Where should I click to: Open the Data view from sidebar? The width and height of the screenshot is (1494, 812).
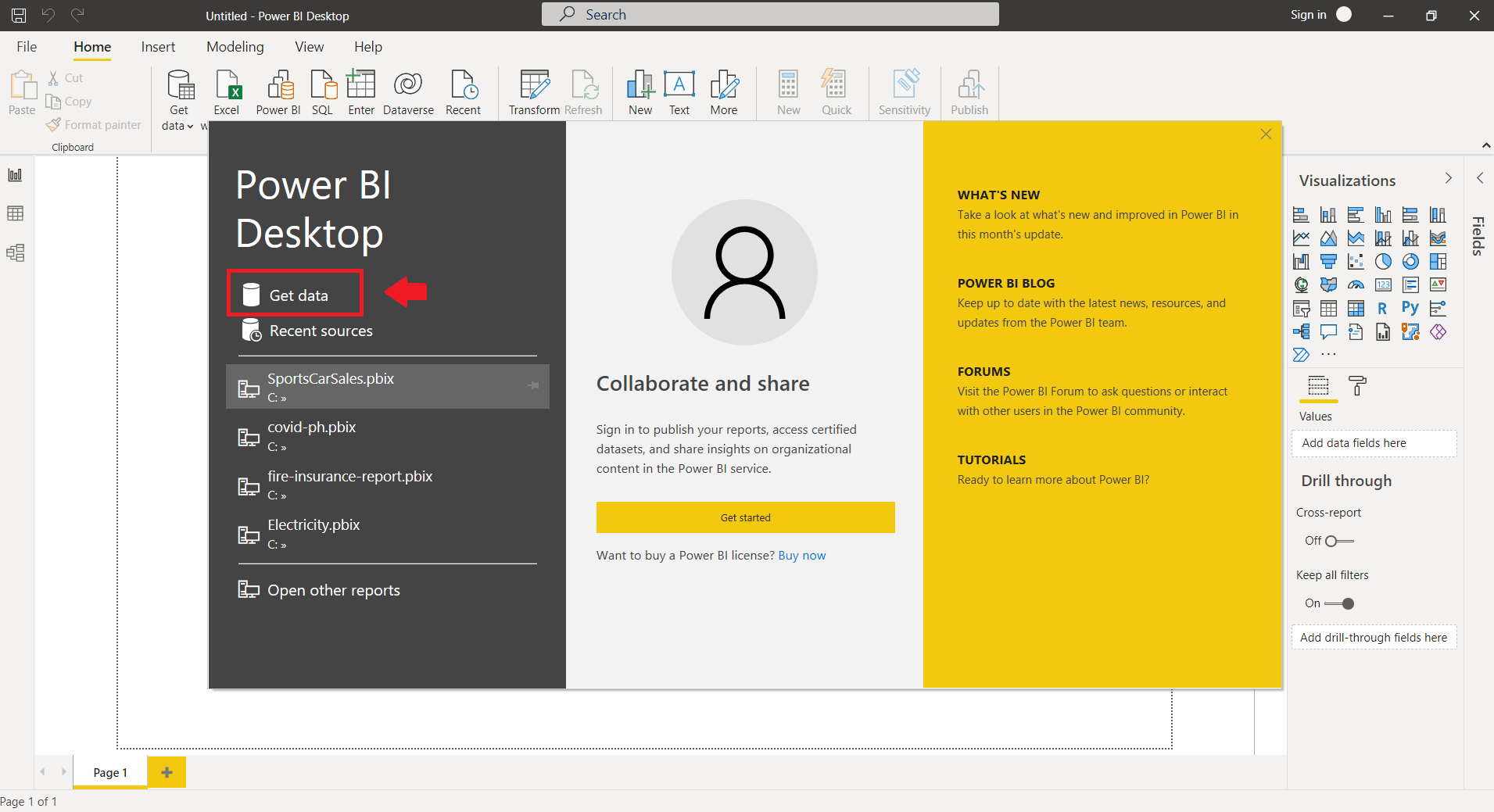[x=15, y=213]
